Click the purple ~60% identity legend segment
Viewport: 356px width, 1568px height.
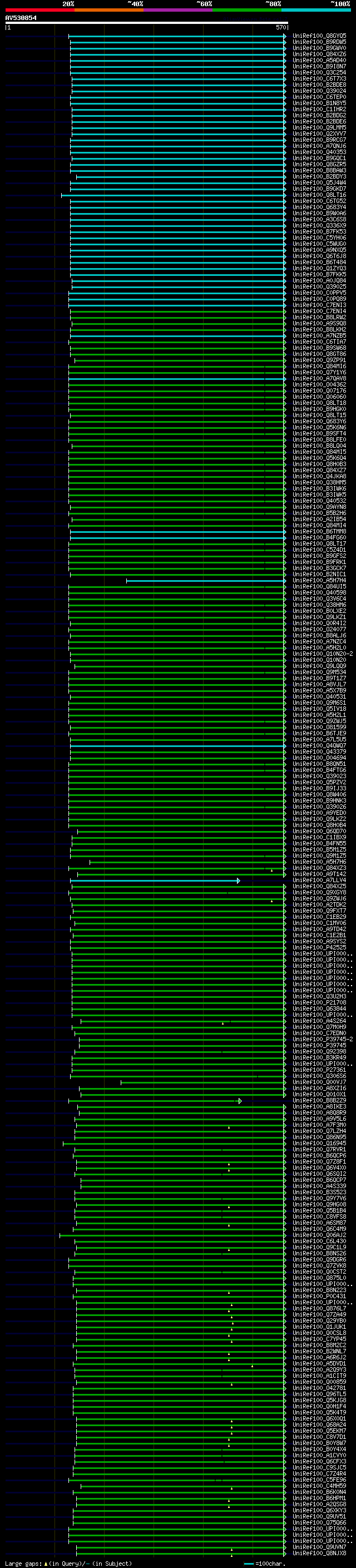point(179,10)
